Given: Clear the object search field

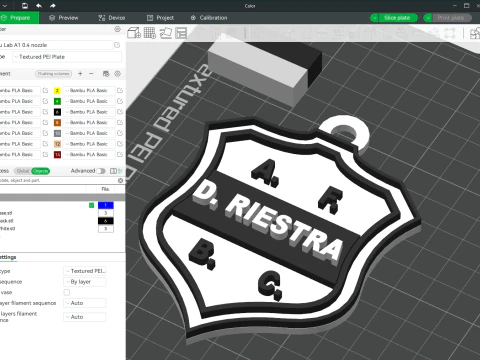Looking at the screenshot, I should click(120, 180).
